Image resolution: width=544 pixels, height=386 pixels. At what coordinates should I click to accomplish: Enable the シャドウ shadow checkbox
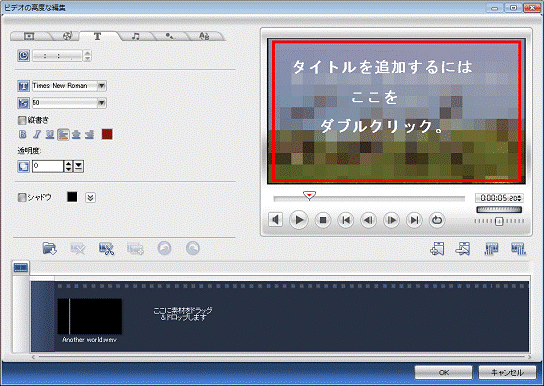pos(22,197)
